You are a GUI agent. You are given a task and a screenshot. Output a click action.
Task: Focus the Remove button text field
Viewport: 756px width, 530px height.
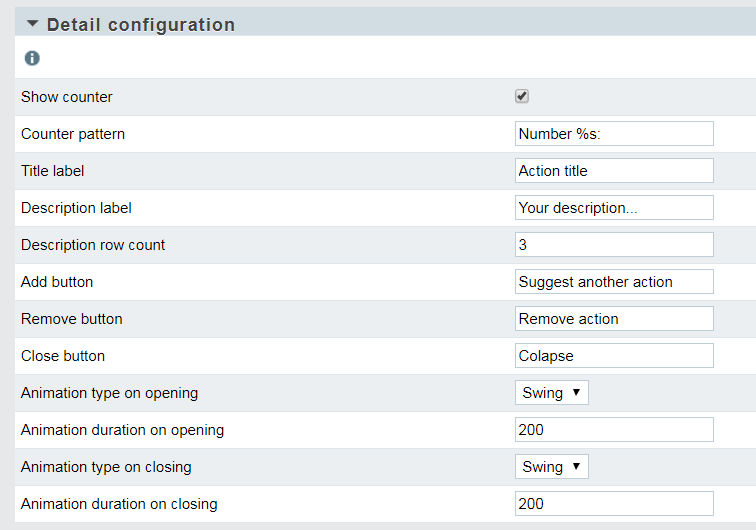pos(614,319)
